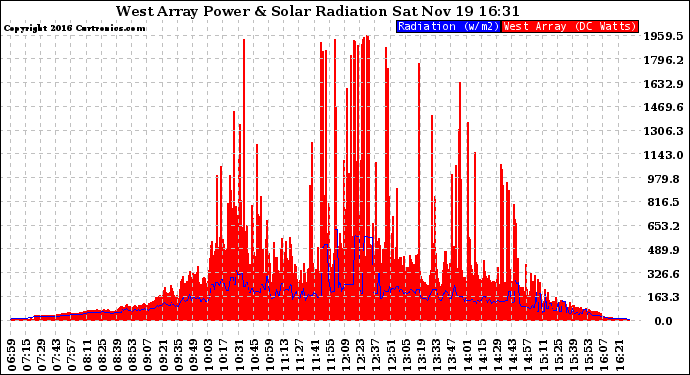Click the x-axis time label 14:29
Viewport: 690px width, 375px height.
click(498, 355)
